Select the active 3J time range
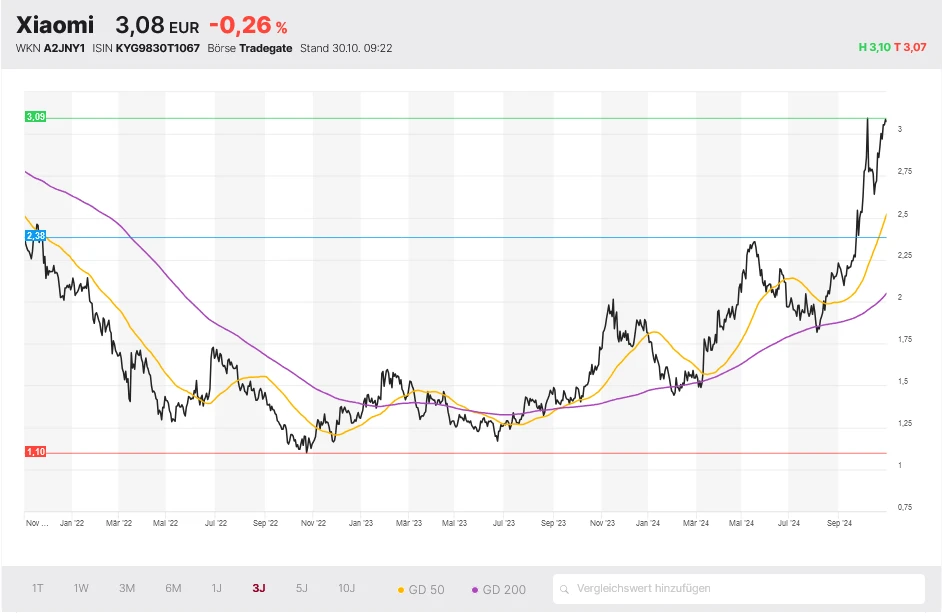This screenshot has height=616, width=943. tap(259, 589)
